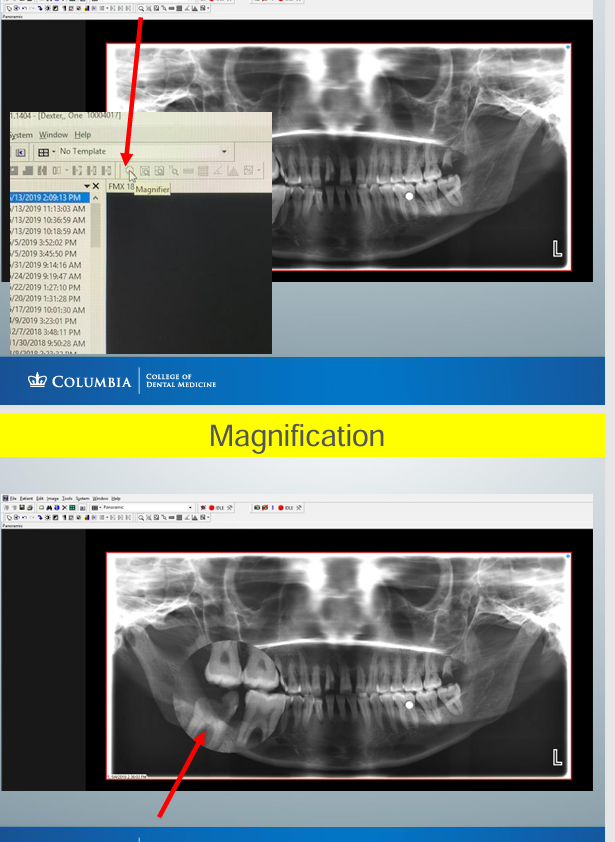615x842 pixels.
Task: Click the first red IDLE status indicator
Action: (212, 507)
